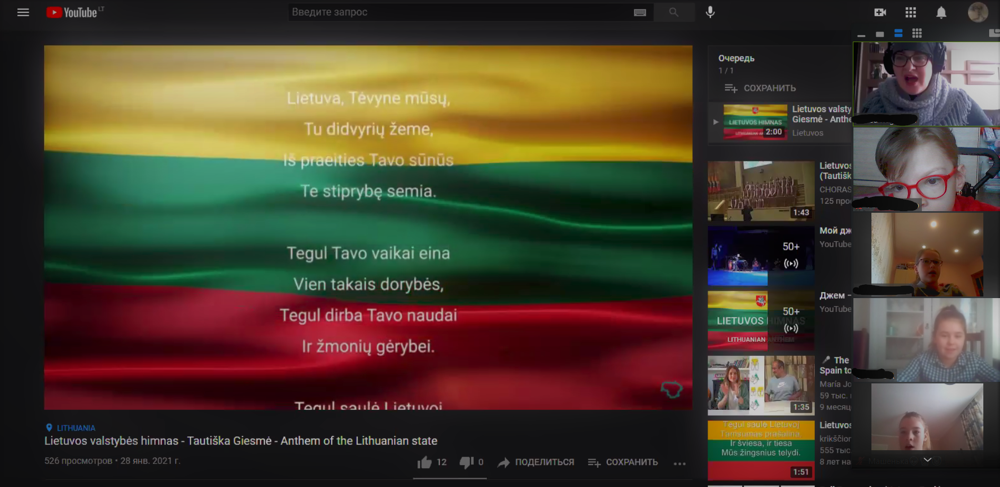The height and width of the screenshot is (487, 1000).
Task: Open the 1:35 recommended video thumbnail
Action: pos(761,386)
